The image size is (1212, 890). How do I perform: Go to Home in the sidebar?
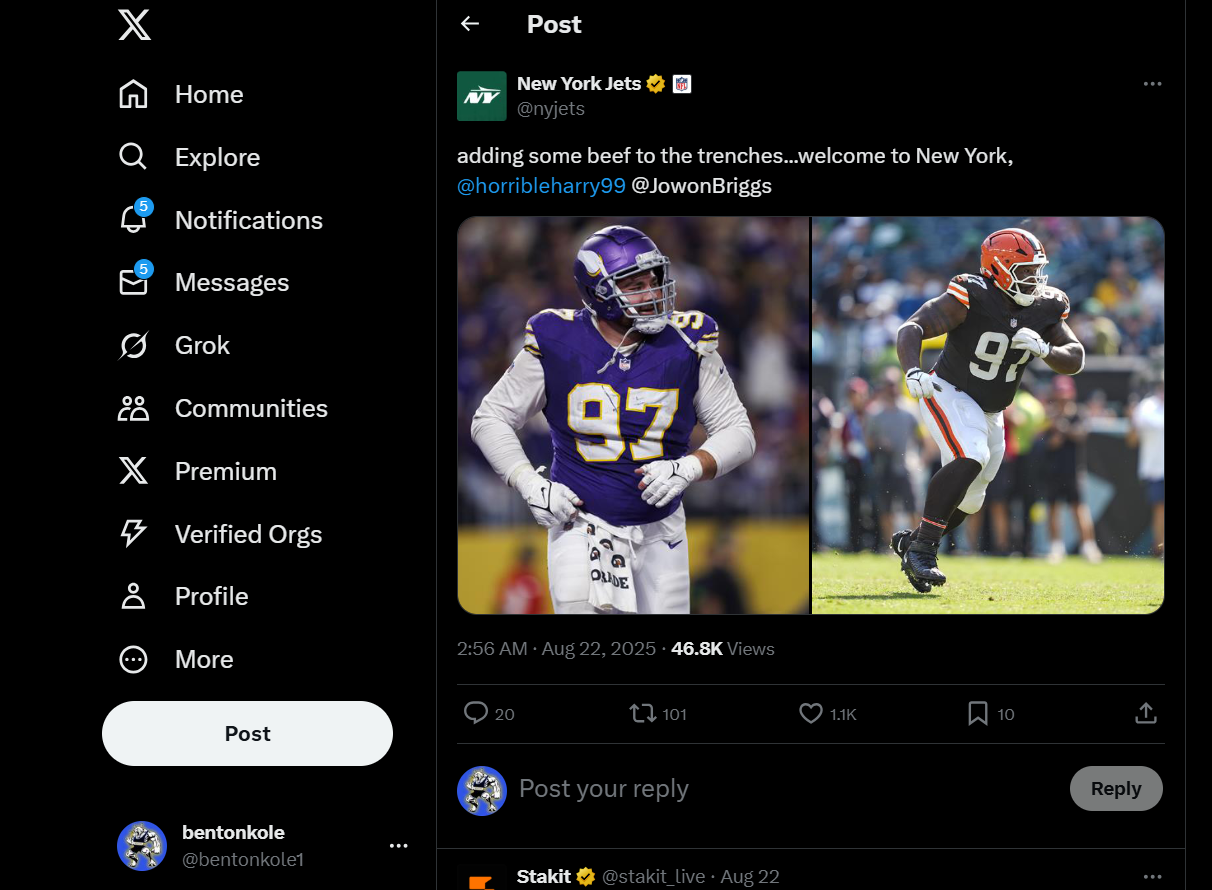tap(133, 95)
